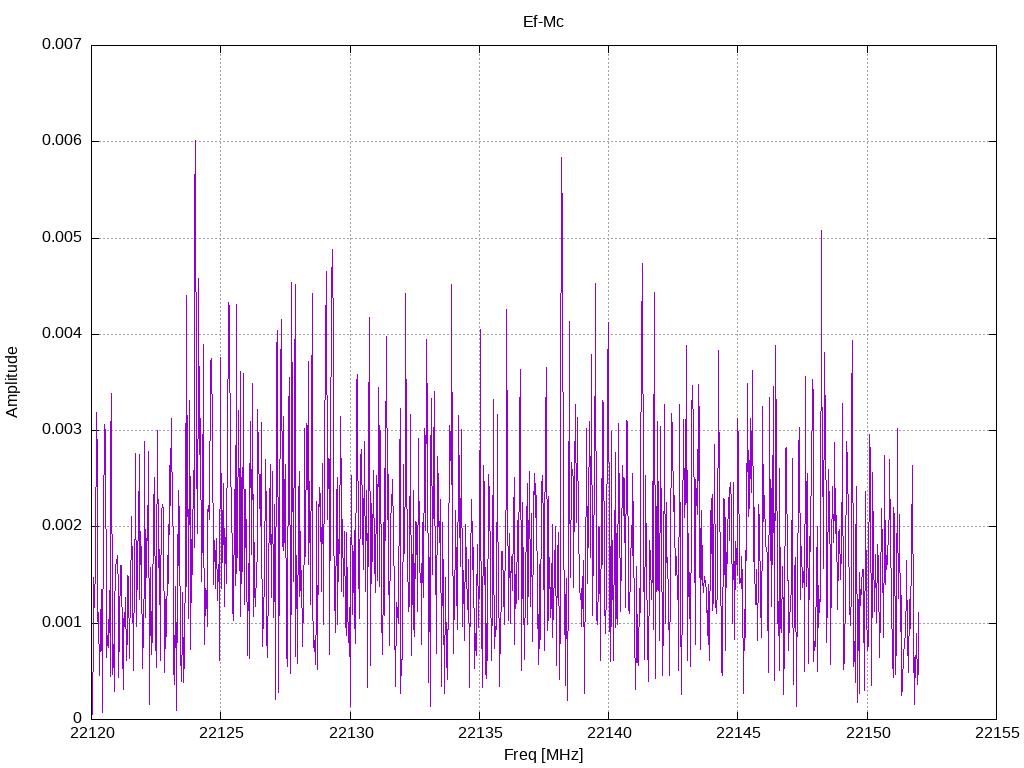Click the y-axis tick label 0.007
The image size is (1024, 768).
(x=62, y=44)
